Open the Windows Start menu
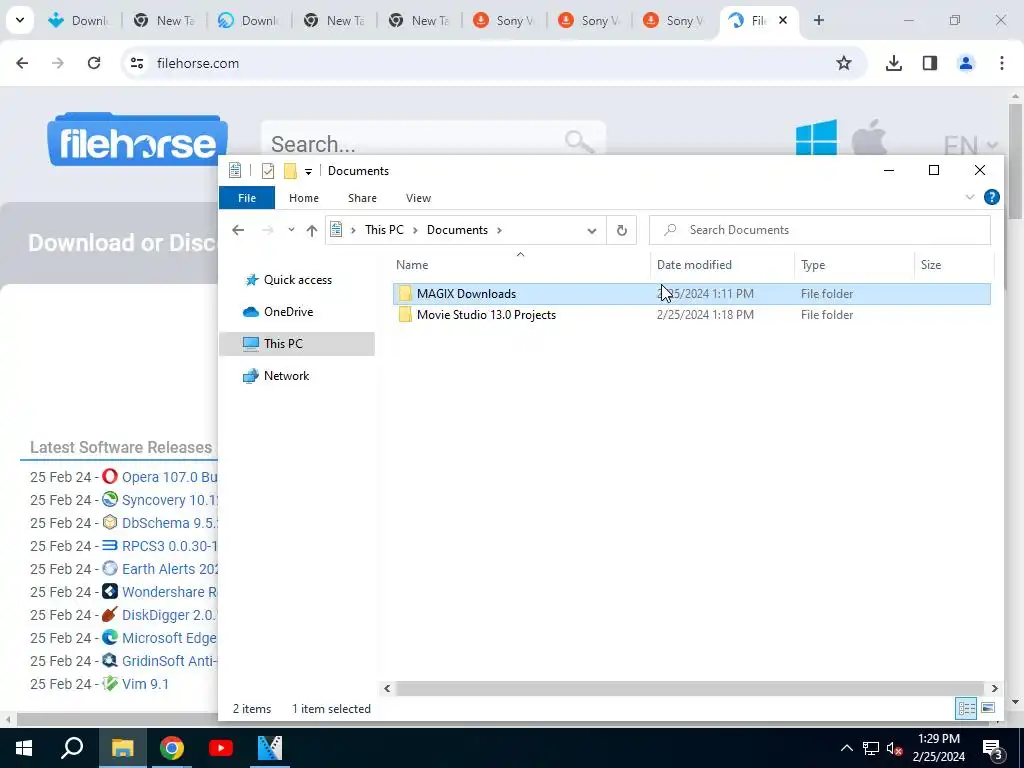The width and height of the screenshot is (1024, 768). pos(24,748)
